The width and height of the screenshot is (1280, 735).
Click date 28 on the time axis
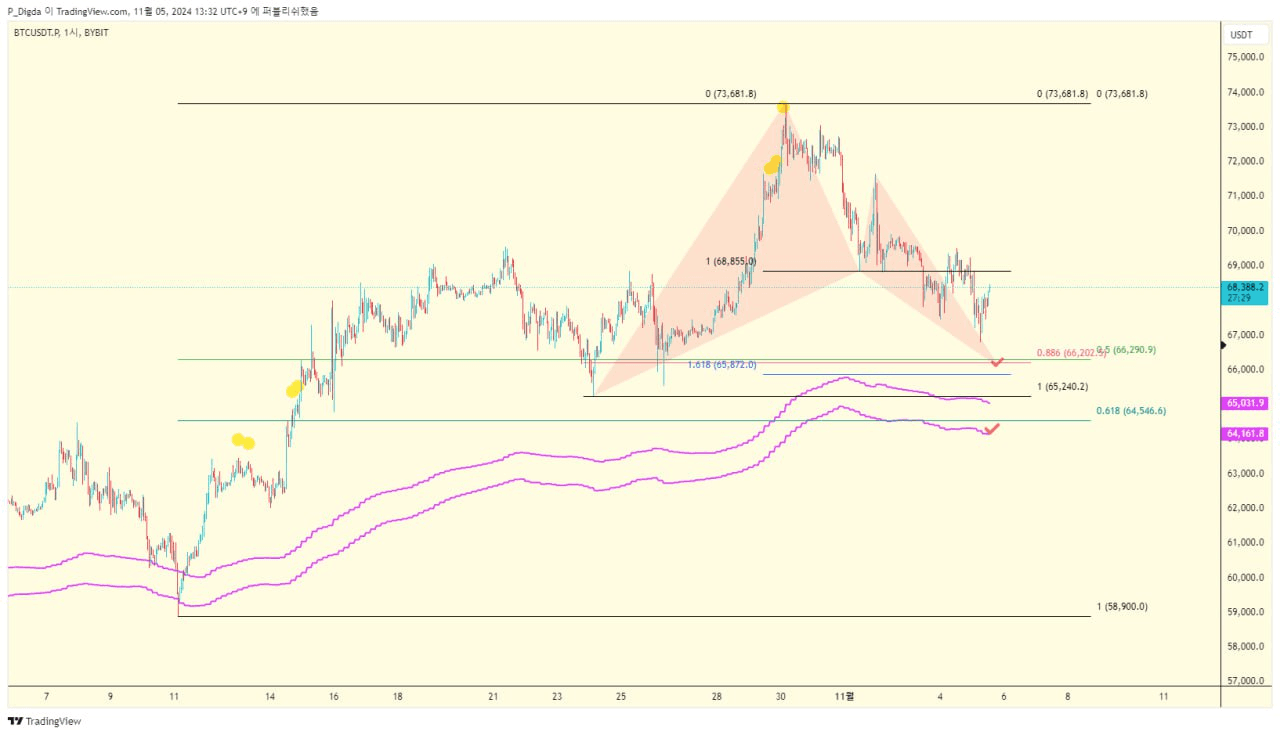pos(717,695)
